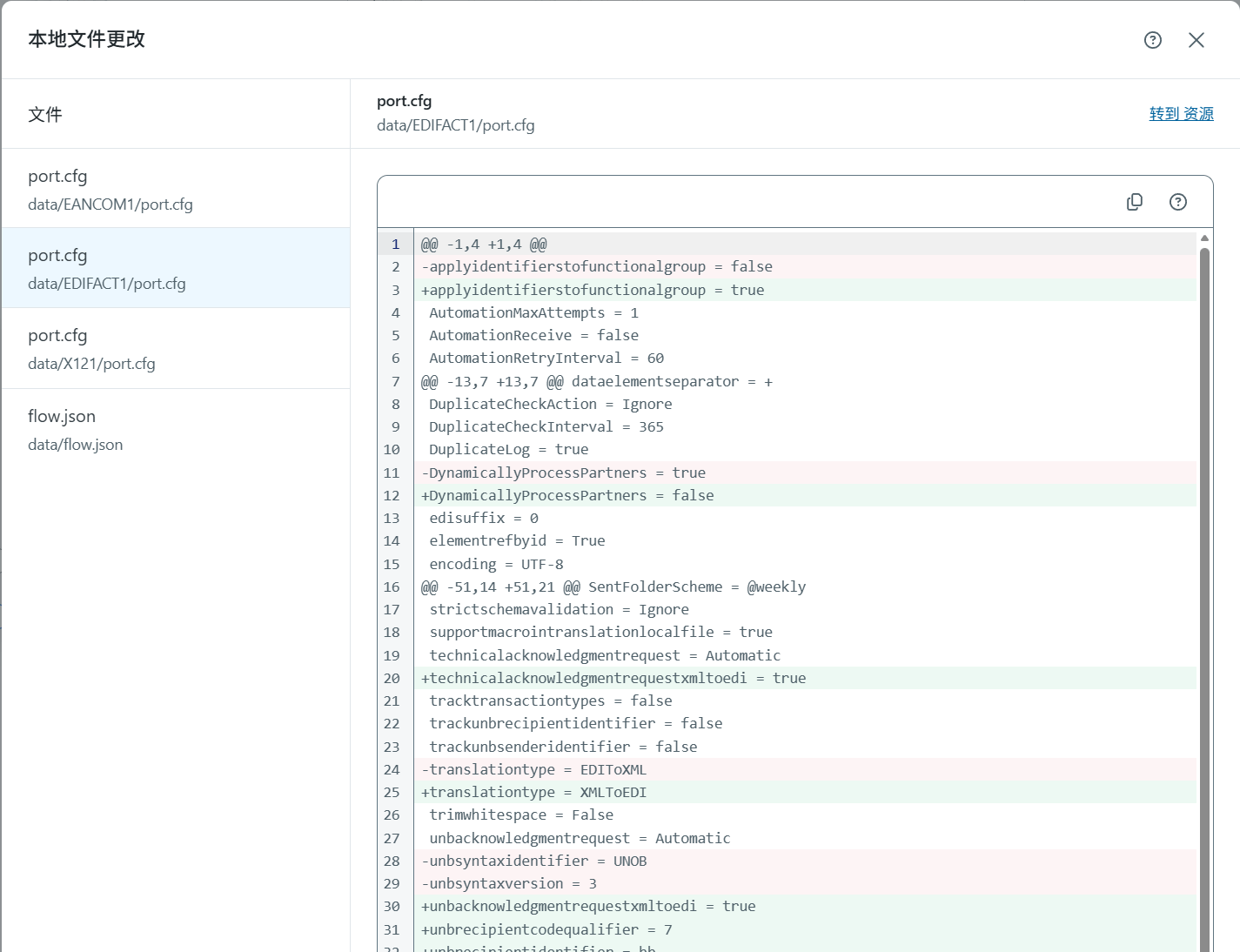Image resolution: width=1240 pixels, height=952 pixels.
Task: Select port.cfg under data/EDIFACT1
Action: point(176,268)
